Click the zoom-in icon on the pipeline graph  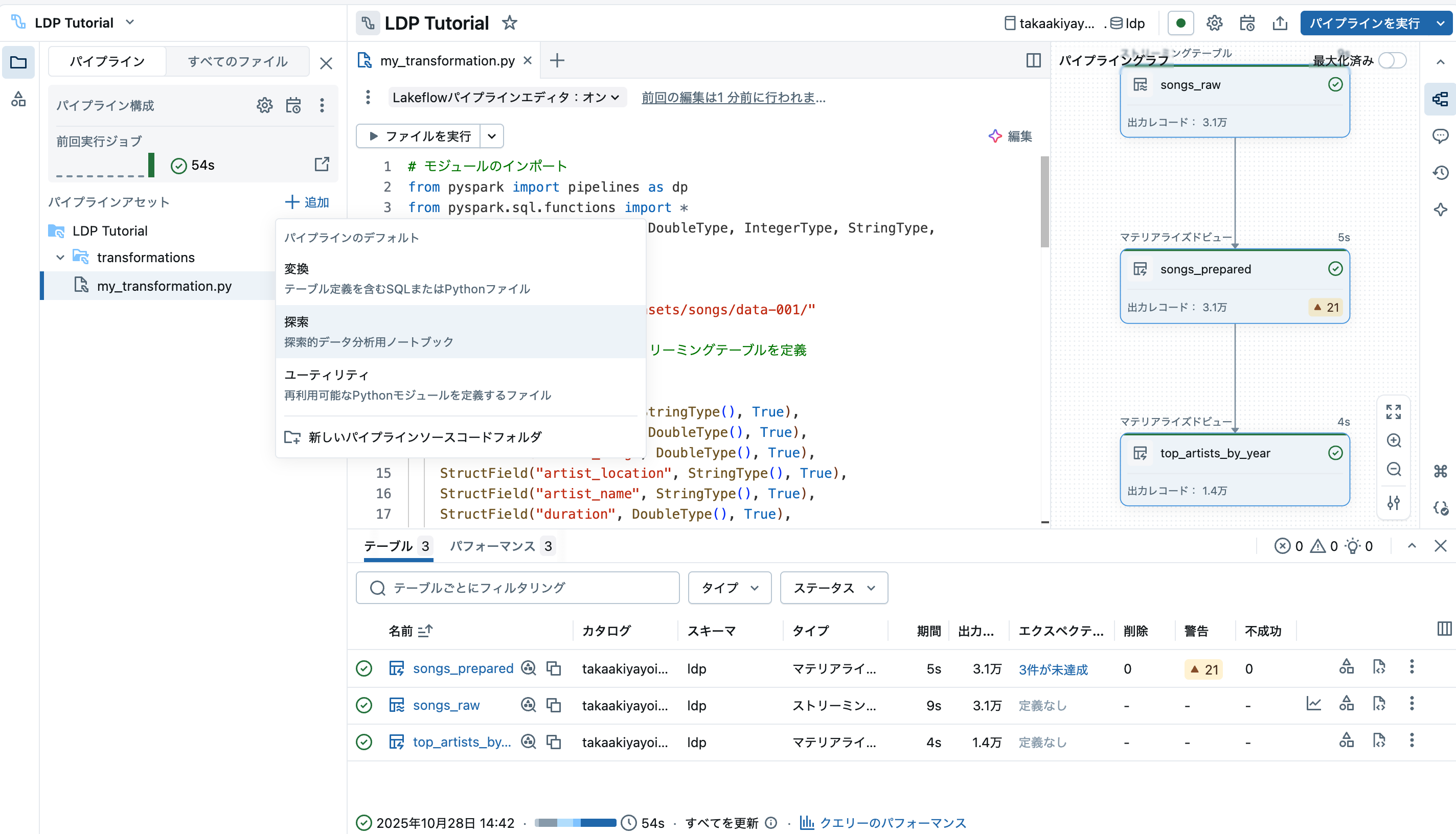[1394, 441]
